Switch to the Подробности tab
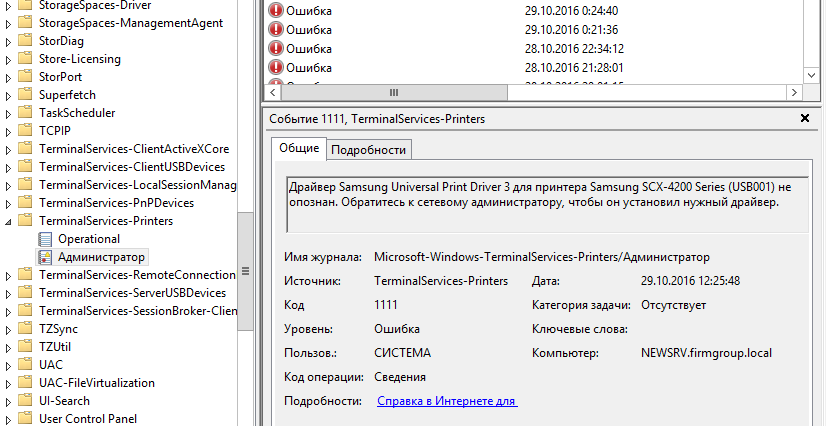The image size is (826, 426). 369,150
